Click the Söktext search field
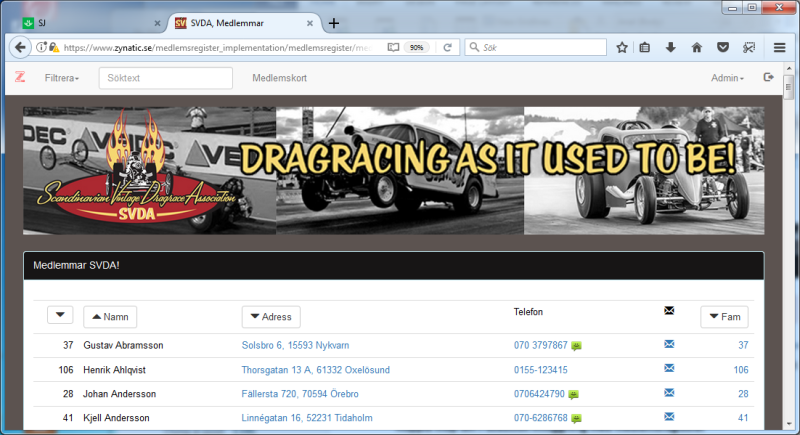The width and height of the screenshot is (800, 435). pos(166,78)
